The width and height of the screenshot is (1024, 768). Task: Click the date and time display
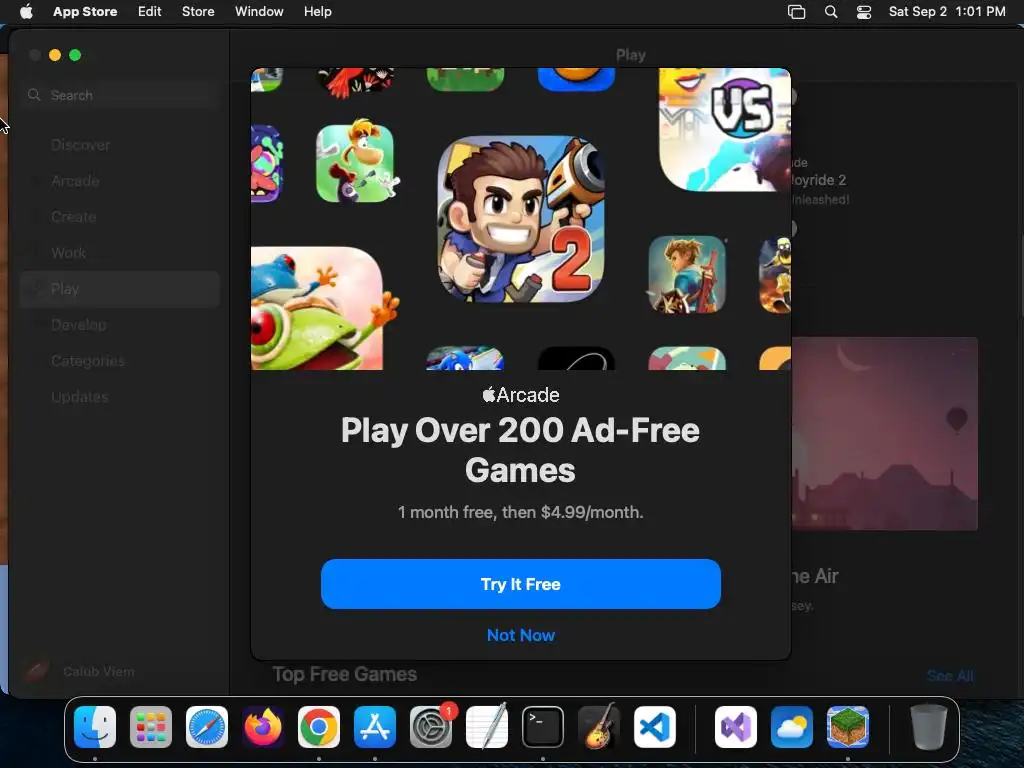(947, 11)
